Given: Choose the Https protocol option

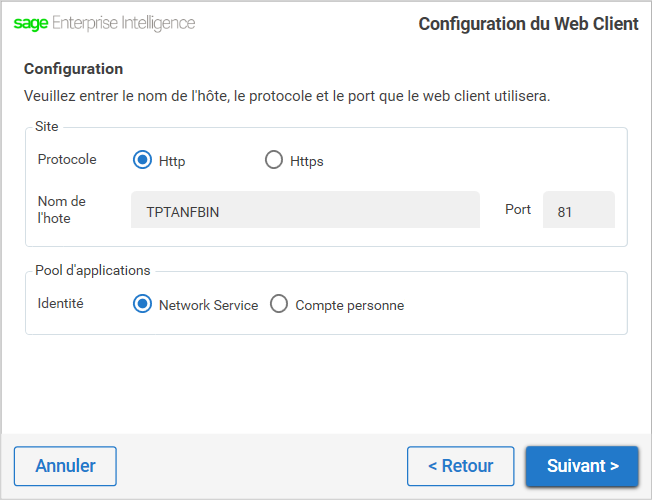Looking at the screenshot, I should pyautogui.click(x=274, y=160).
